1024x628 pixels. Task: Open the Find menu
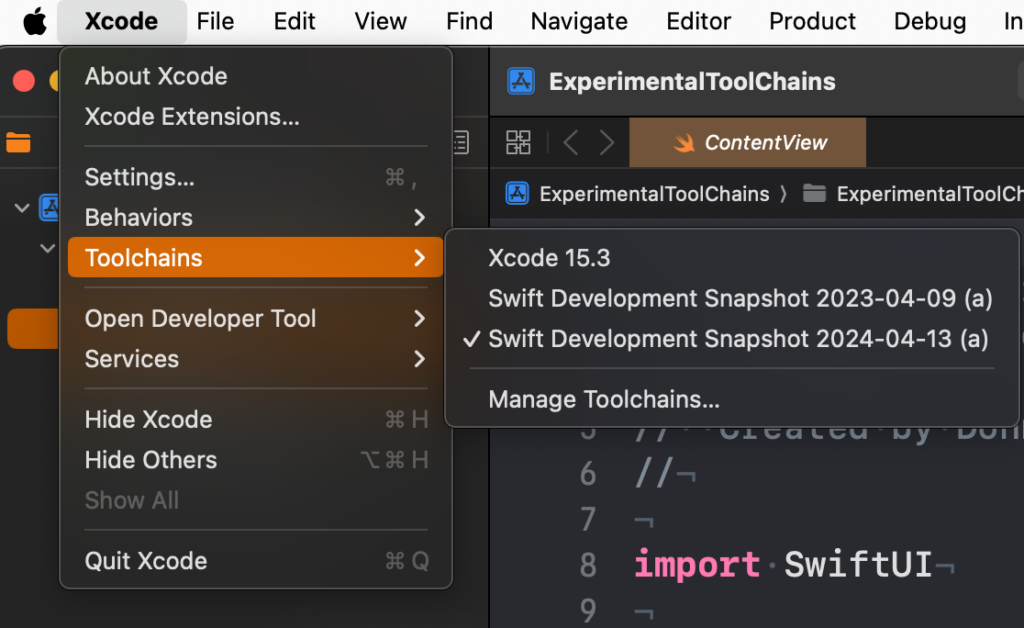(x=469, y=22)
